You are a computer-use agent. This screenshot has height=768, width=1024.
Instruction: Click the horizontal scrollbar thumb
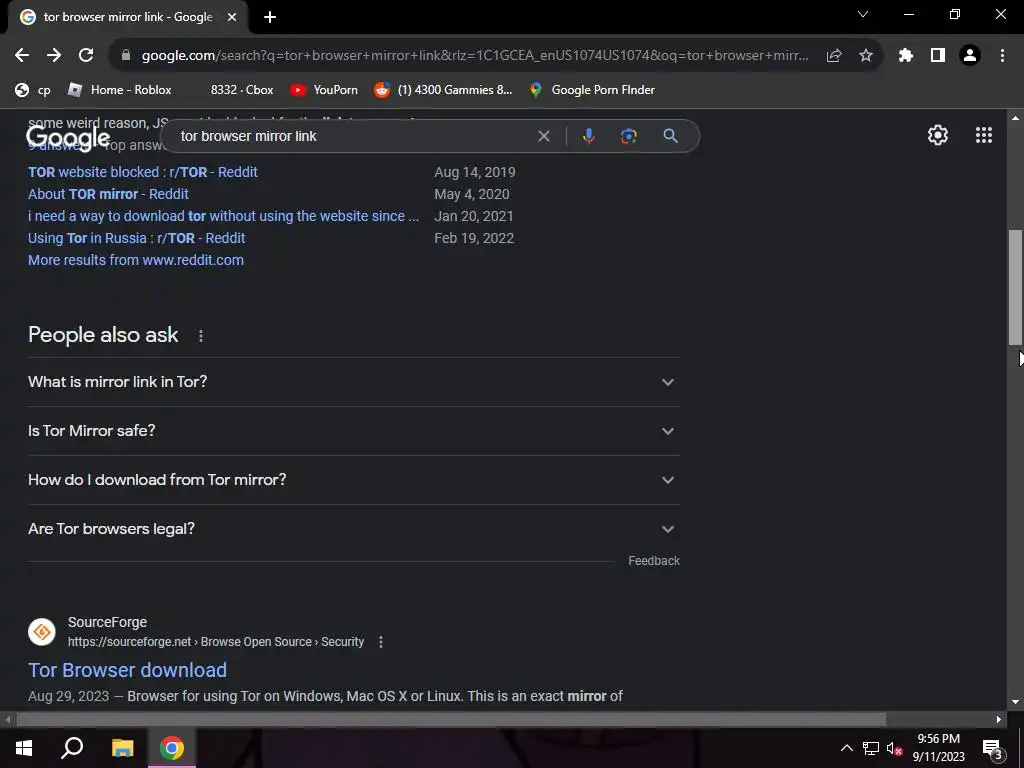click(451, 720)
